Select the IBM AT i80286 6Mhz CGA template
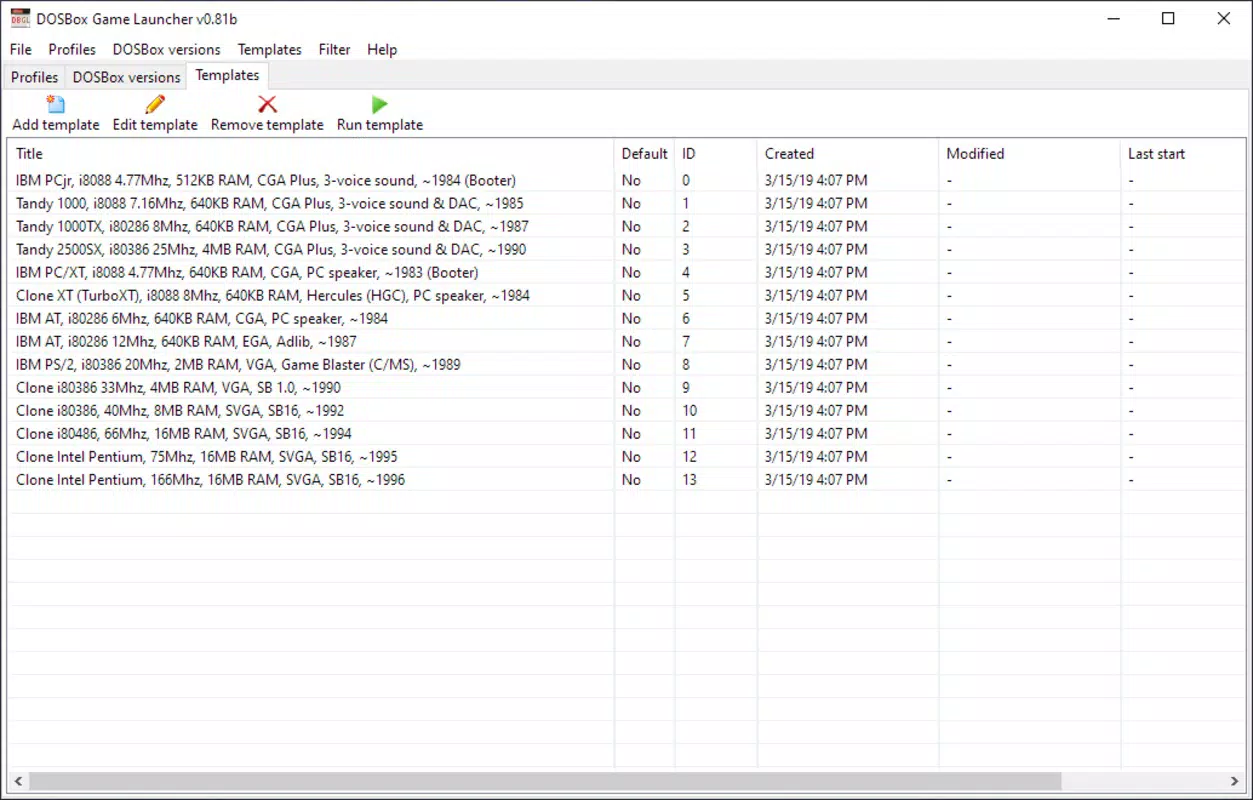The height and width of the screenshot is (800, 1253). pyautogui.click(x=625, y=318)
